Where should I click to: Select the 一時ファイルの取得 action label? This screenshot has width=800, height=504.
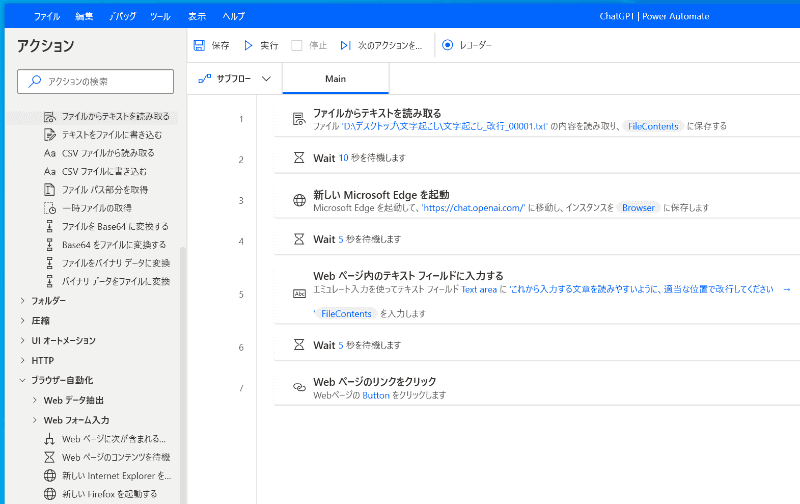(97, 208)
